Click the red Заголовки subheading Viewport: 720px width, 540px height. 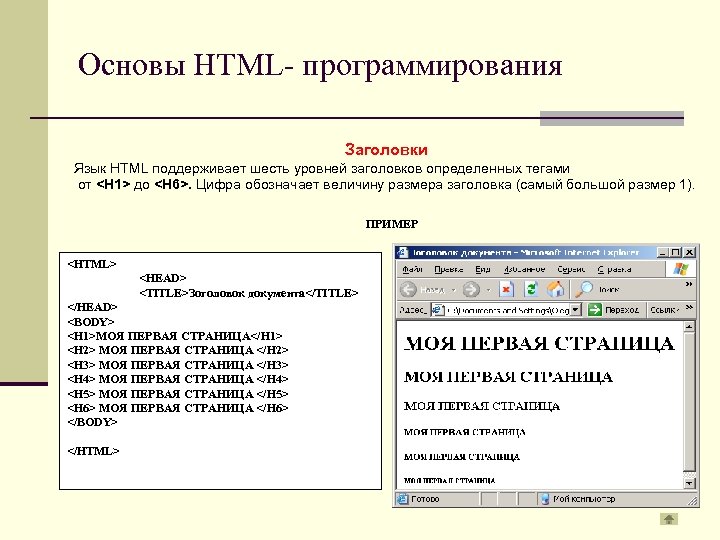(x=386, y=149)
